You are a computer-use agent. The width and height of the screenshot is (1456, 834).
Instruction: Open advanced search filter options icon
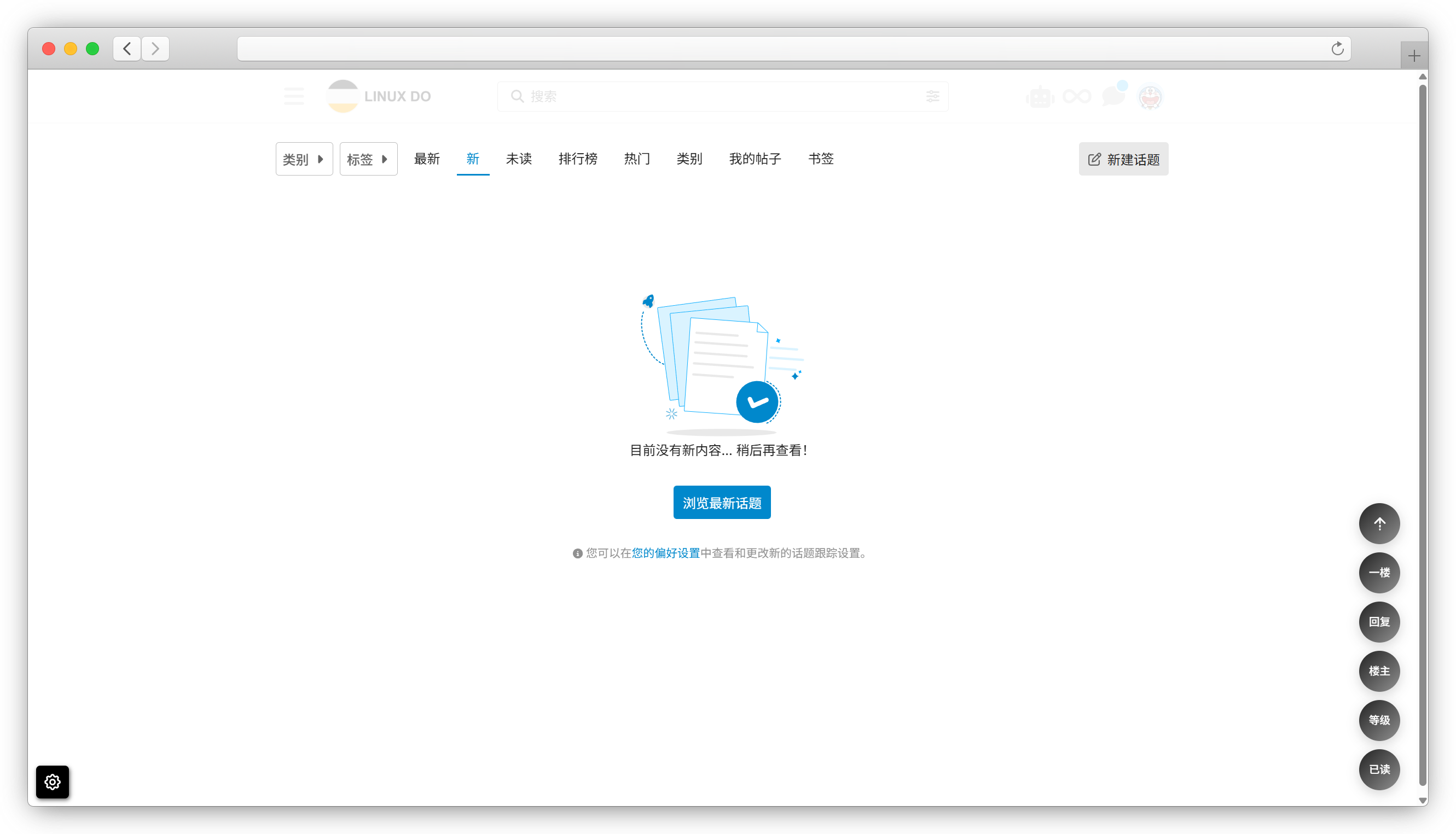(x=932, y=96)
